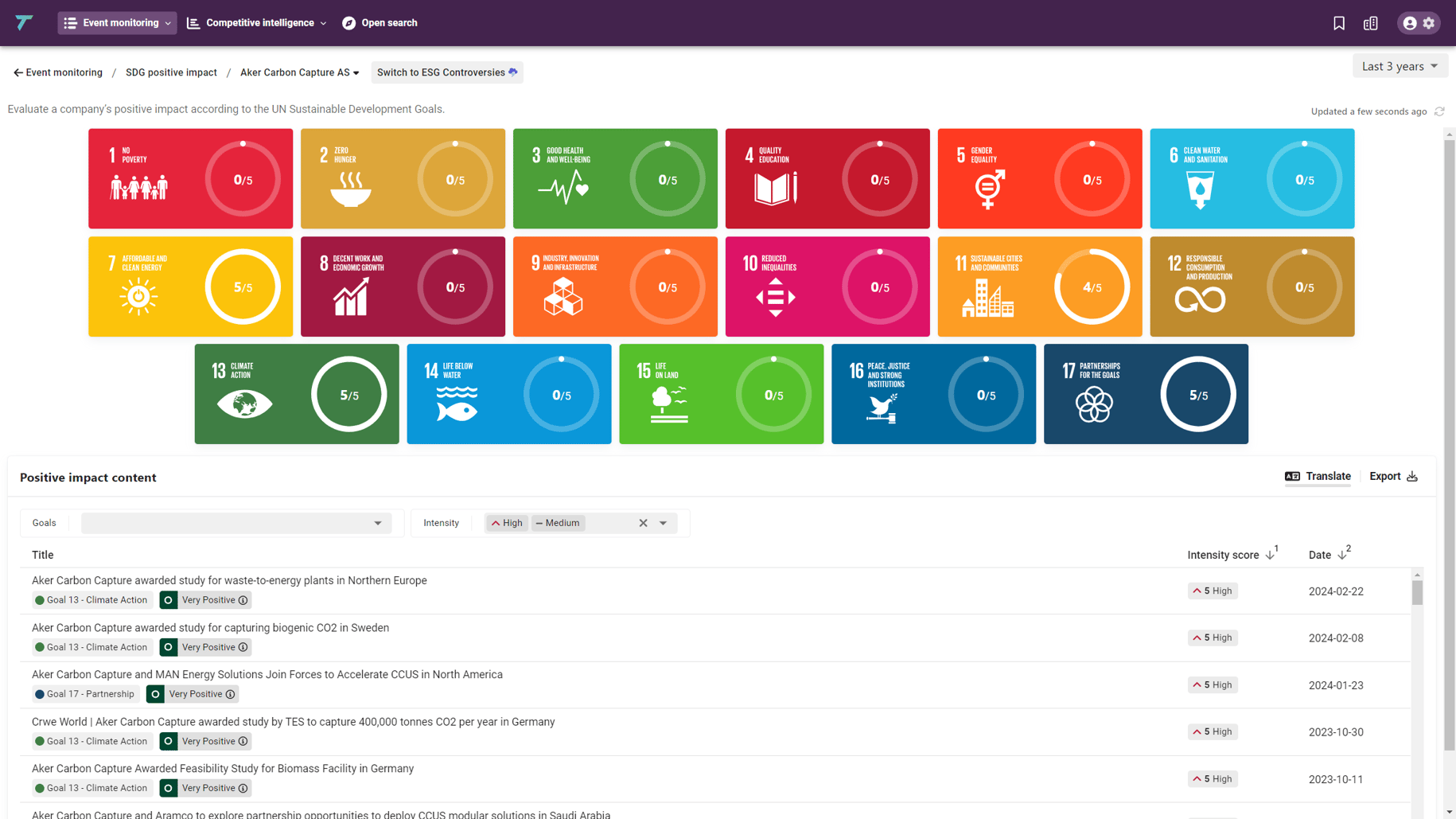Remove the High intensity filter chip

point(507,523)
